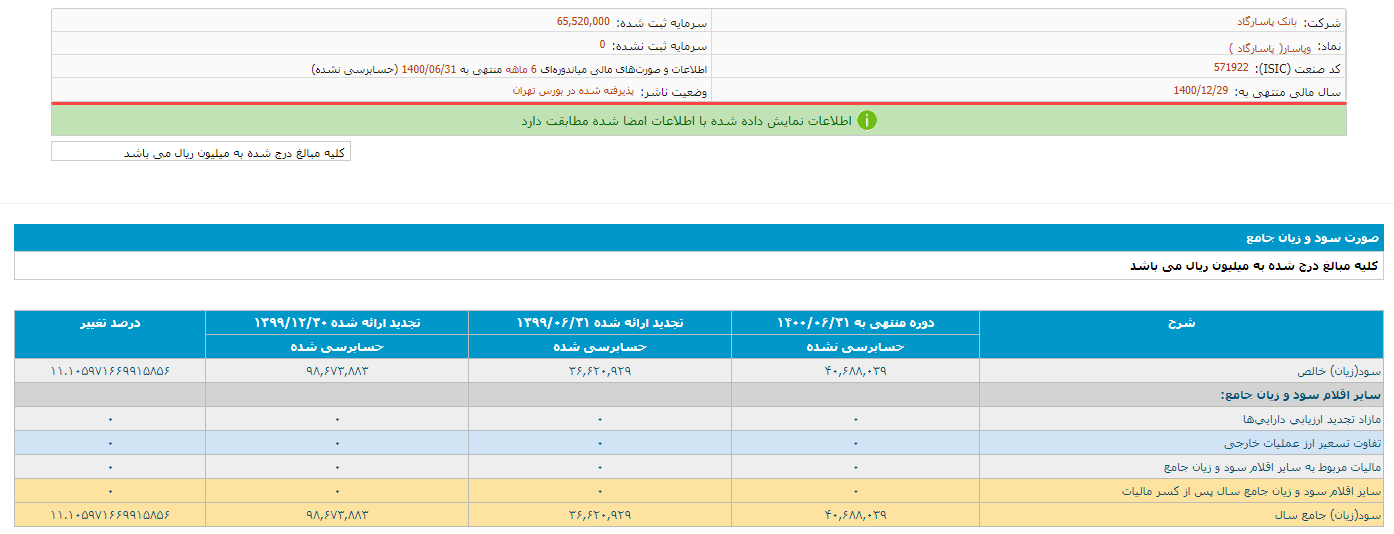This screenshot has height=534, width=1394.
Task: Click the درصد تغییر column header
Action: click(x=110, y=323)
